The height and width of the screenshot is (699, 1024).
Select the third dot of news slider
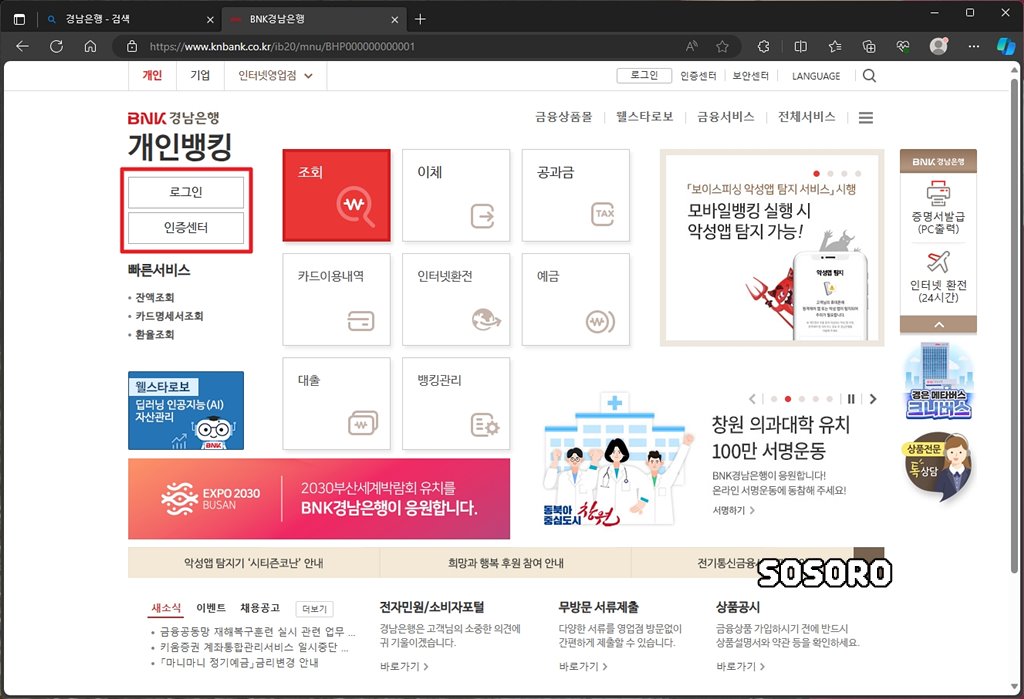point(802,398)
